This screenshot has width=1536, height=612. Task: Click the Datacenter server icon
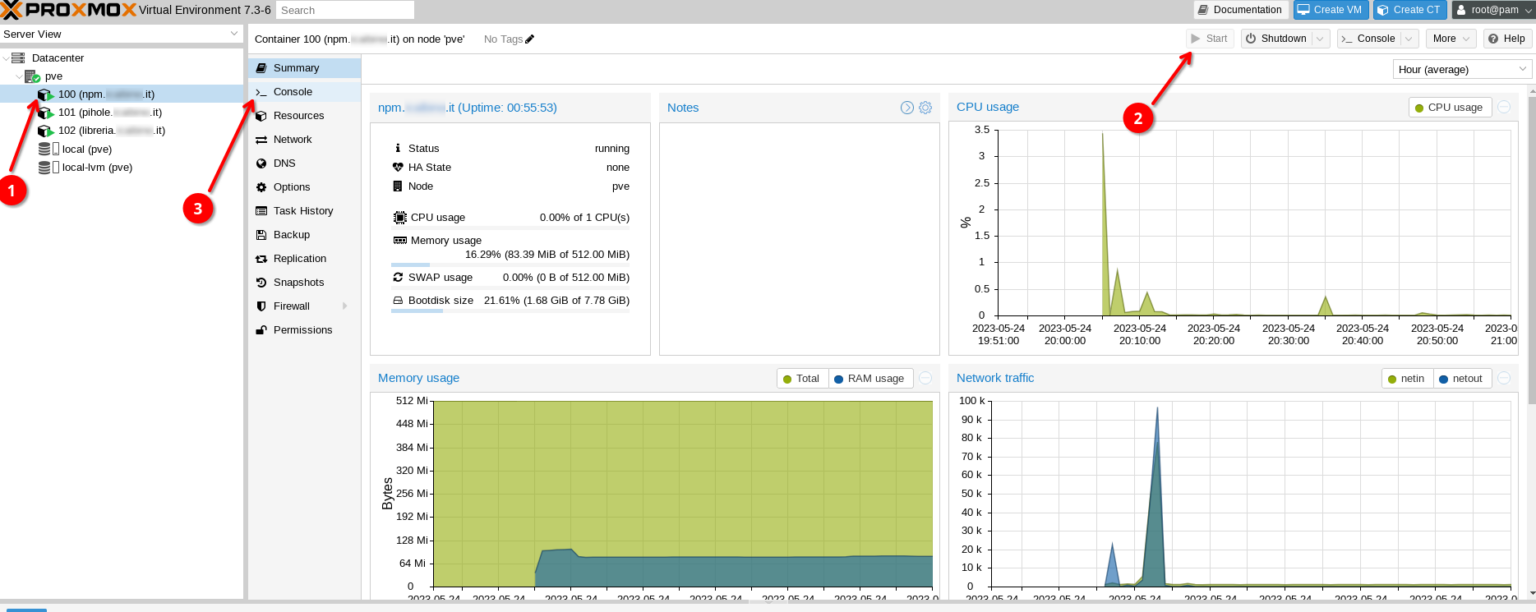[x=18, y=58]
